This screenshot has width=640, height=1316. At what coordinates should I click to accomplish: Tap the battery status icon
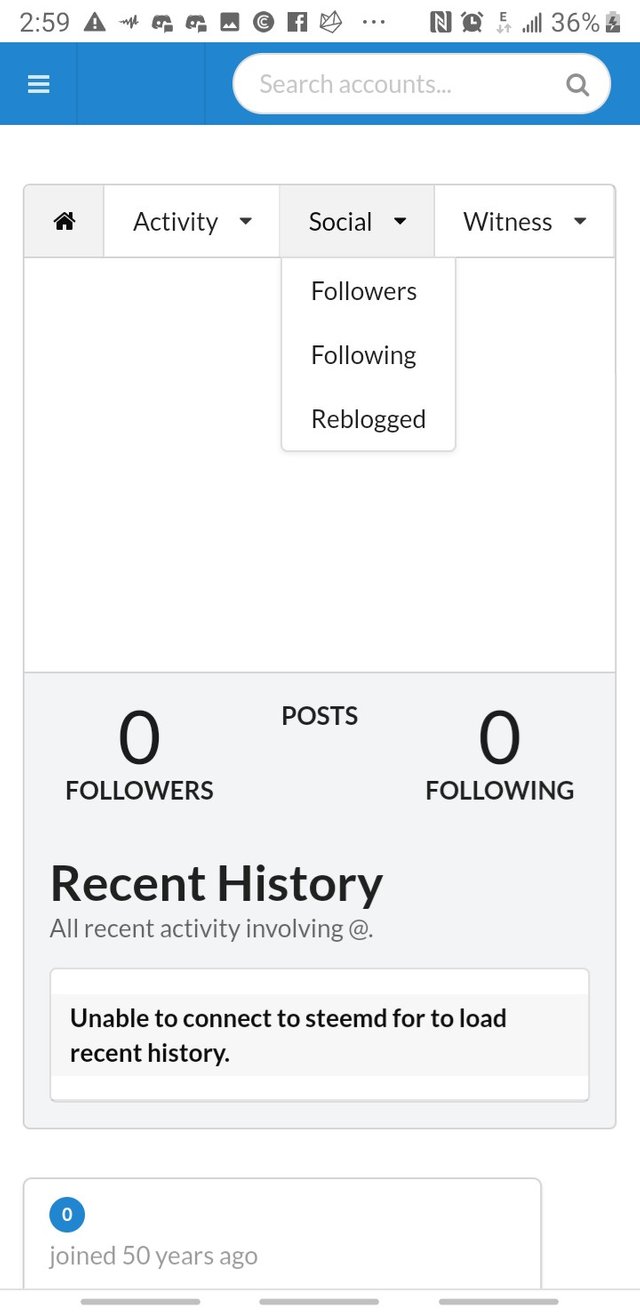tap(613, 22)
